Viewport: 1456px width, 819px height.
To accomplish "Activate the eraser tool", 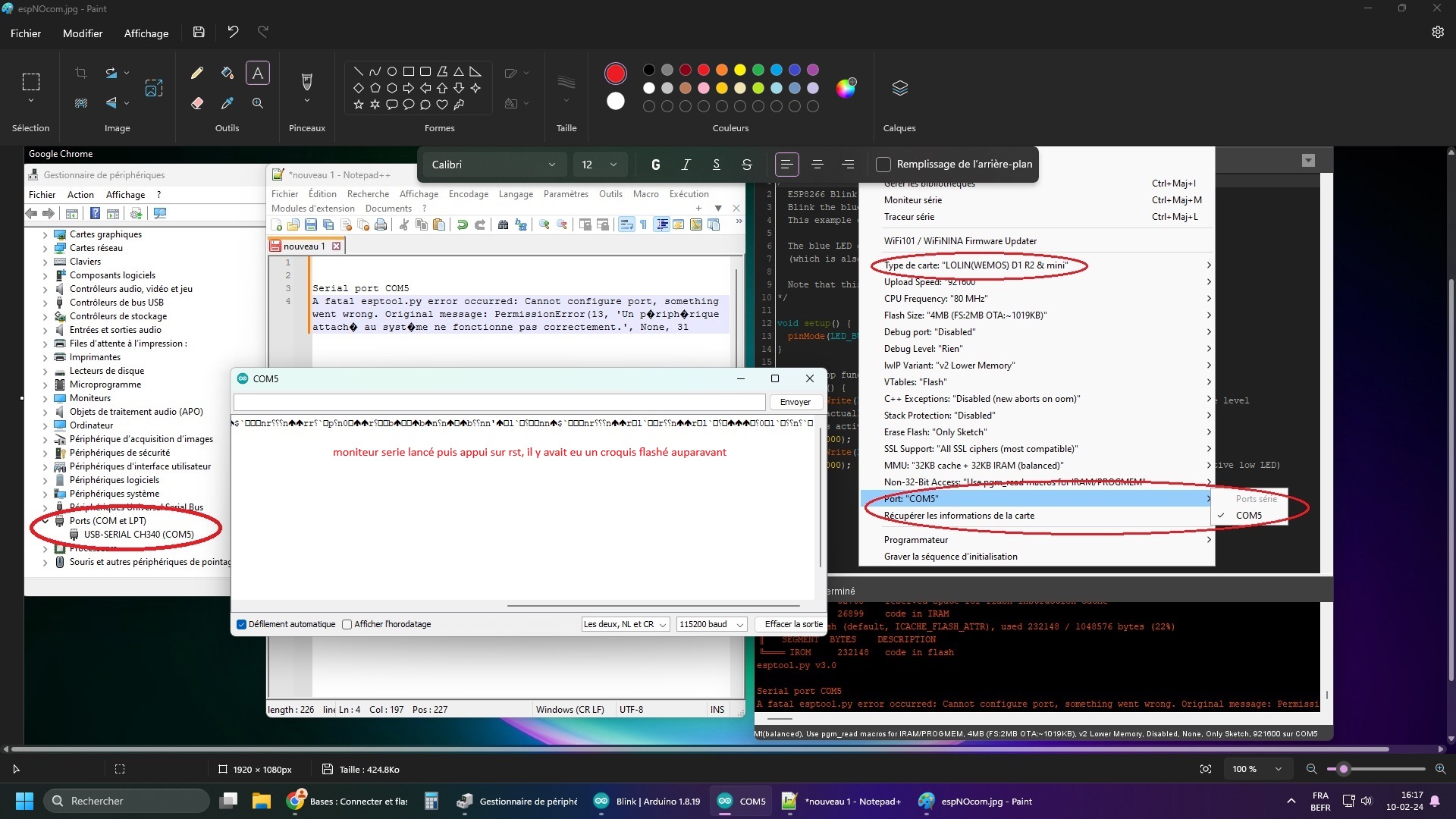I will point(197,103).
